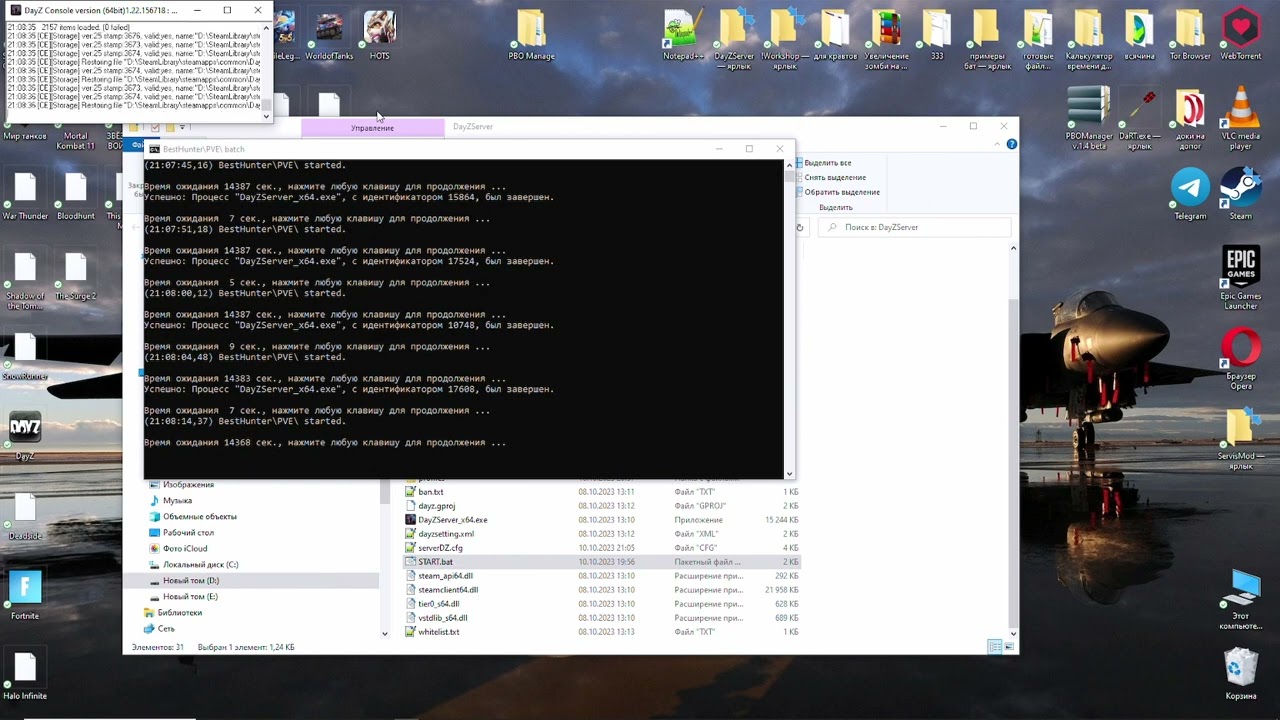The image size is (1280, 720).
Task: Open 'Этот компьютер' desktop icon
Action: click(x=1241, y=600)
